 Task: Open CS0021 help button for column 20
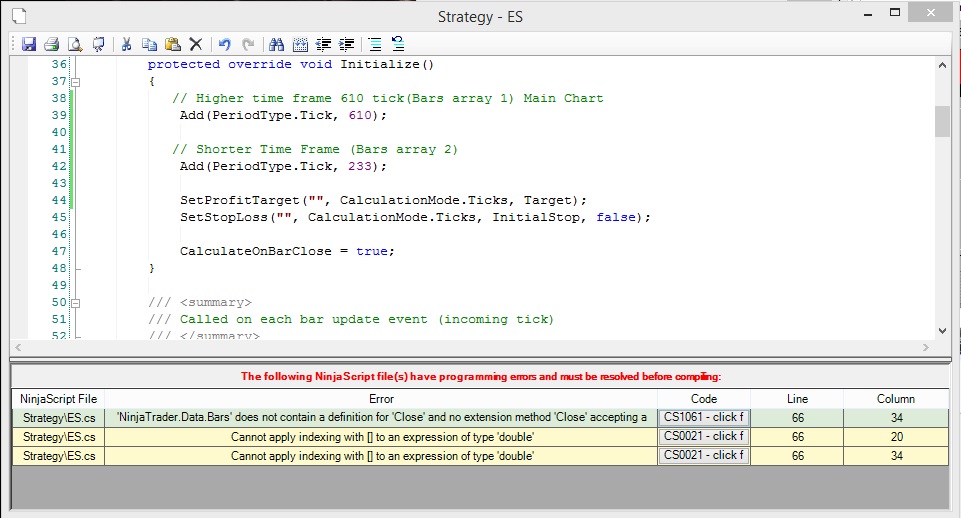[x=704, y=436]
